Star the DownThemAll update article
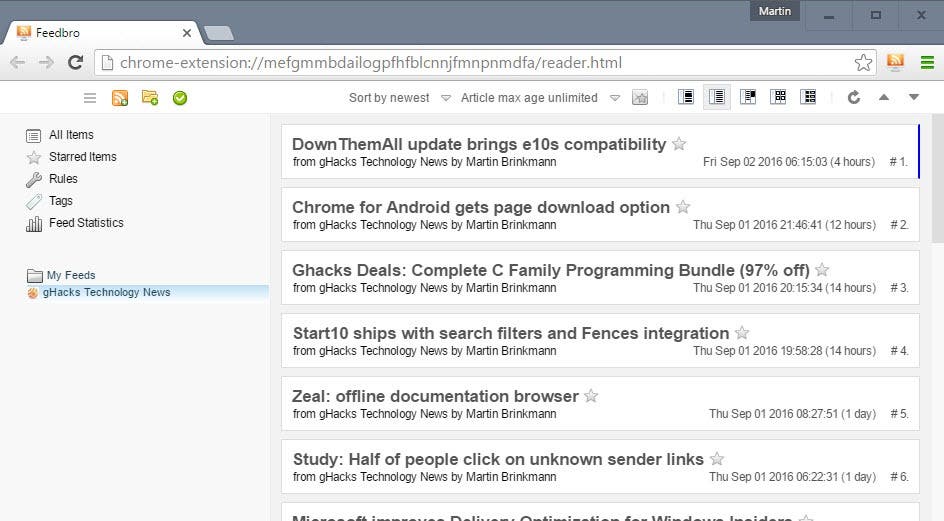 [679, 143]
